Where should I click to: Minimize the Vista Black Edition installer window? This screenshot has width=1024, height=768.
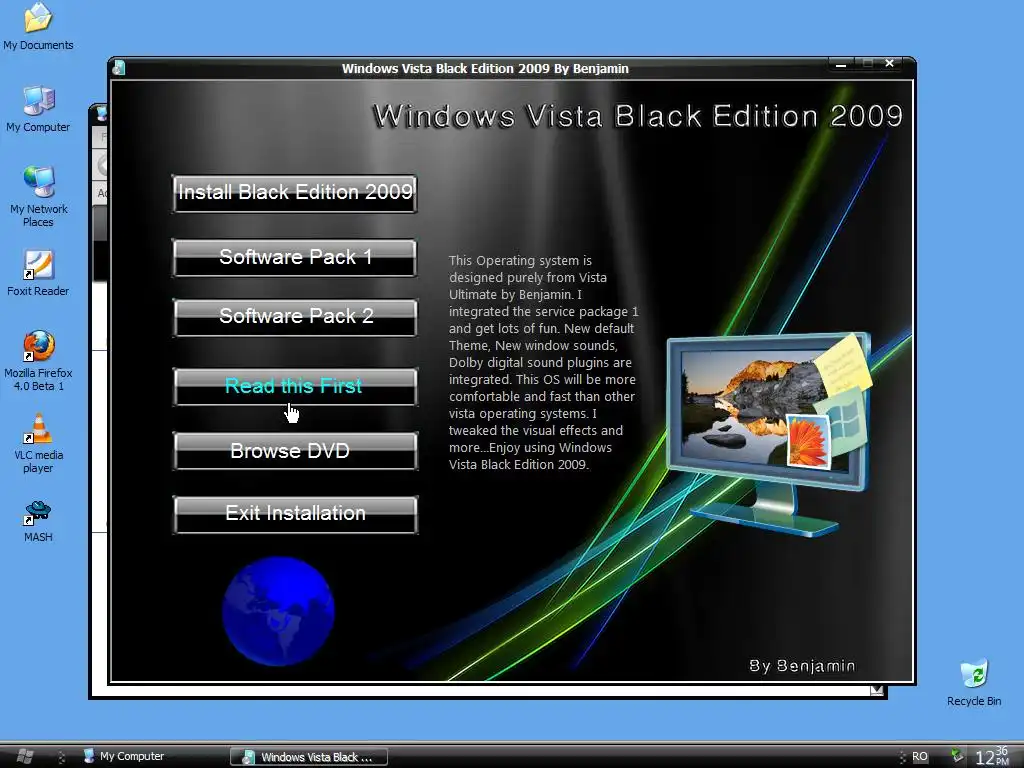pyautogui.click(x=841, y=64)
